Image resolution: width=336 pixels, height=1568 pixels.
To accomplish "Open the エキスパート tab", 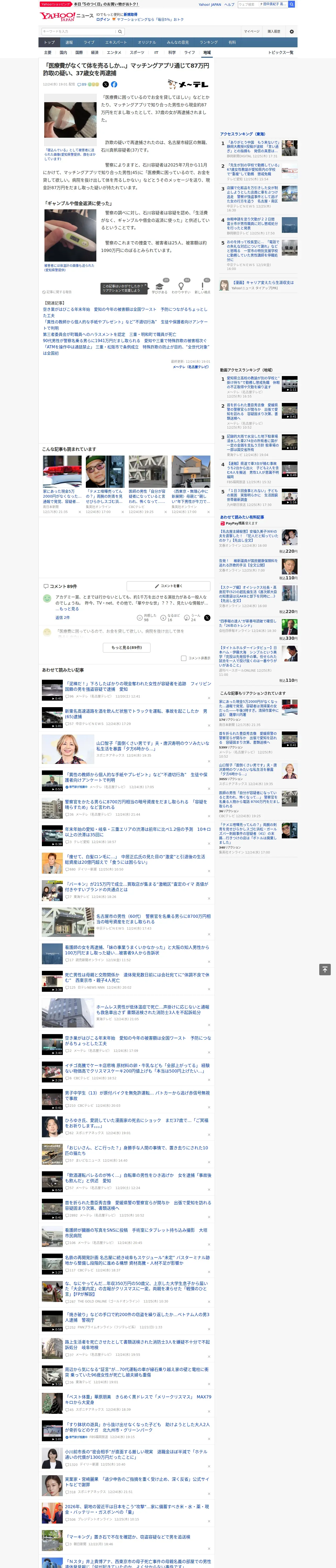I will 116,42.
